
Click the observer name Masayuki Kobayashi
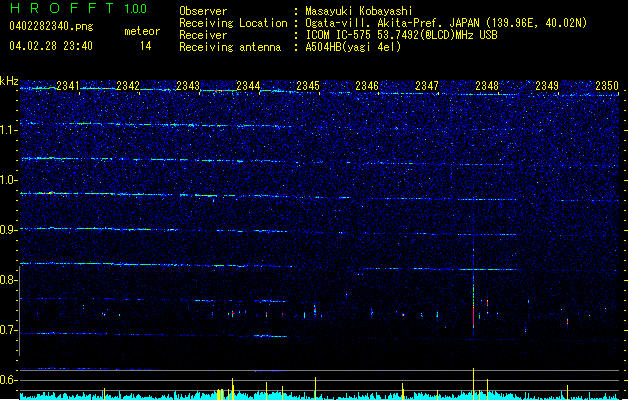(359, 11)
